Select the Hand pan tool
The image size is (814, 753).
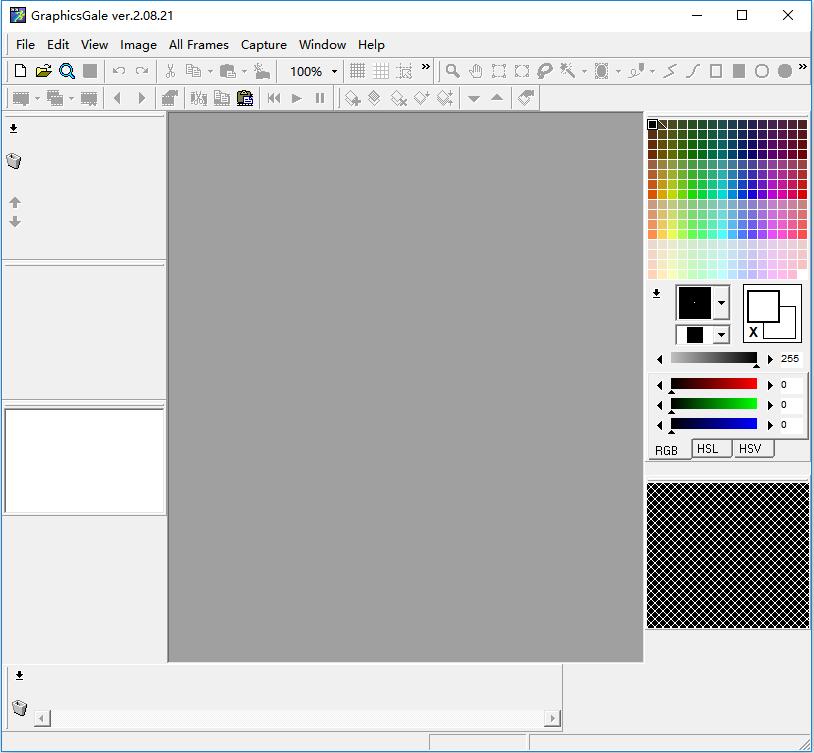[x=476, y=71]
